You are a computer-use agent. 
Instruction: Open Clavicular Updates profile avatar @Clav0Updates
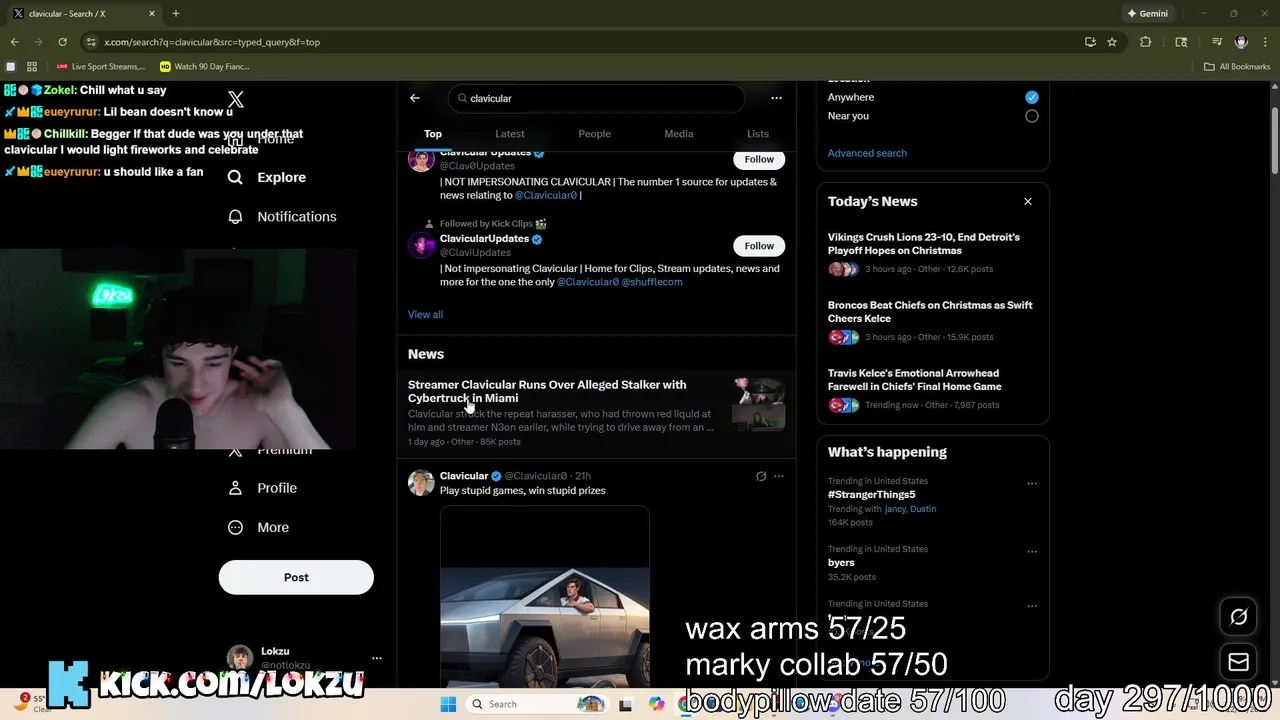pos(421,160)
